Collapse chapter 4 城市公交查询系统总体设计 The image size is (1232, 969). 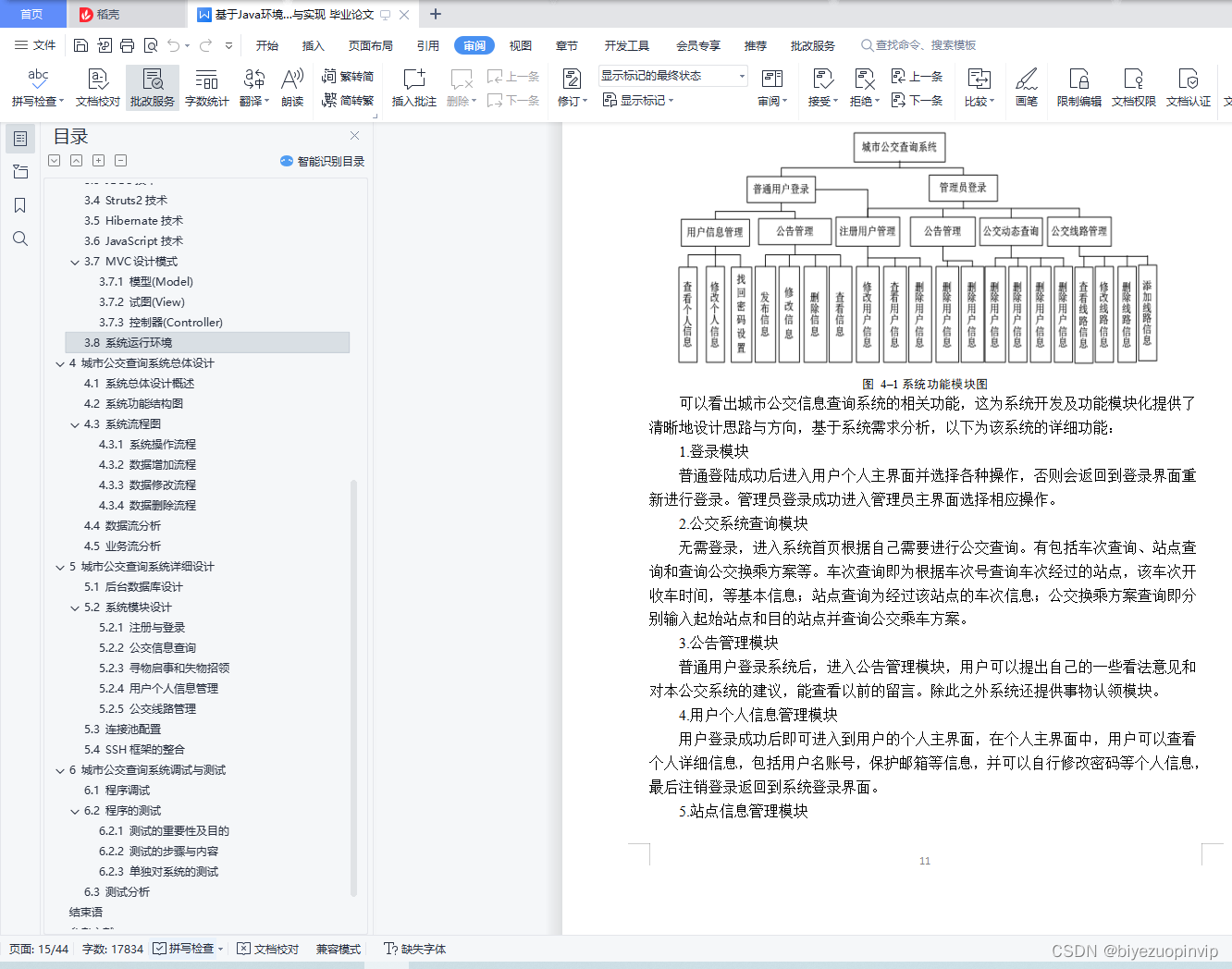(60, 363)
